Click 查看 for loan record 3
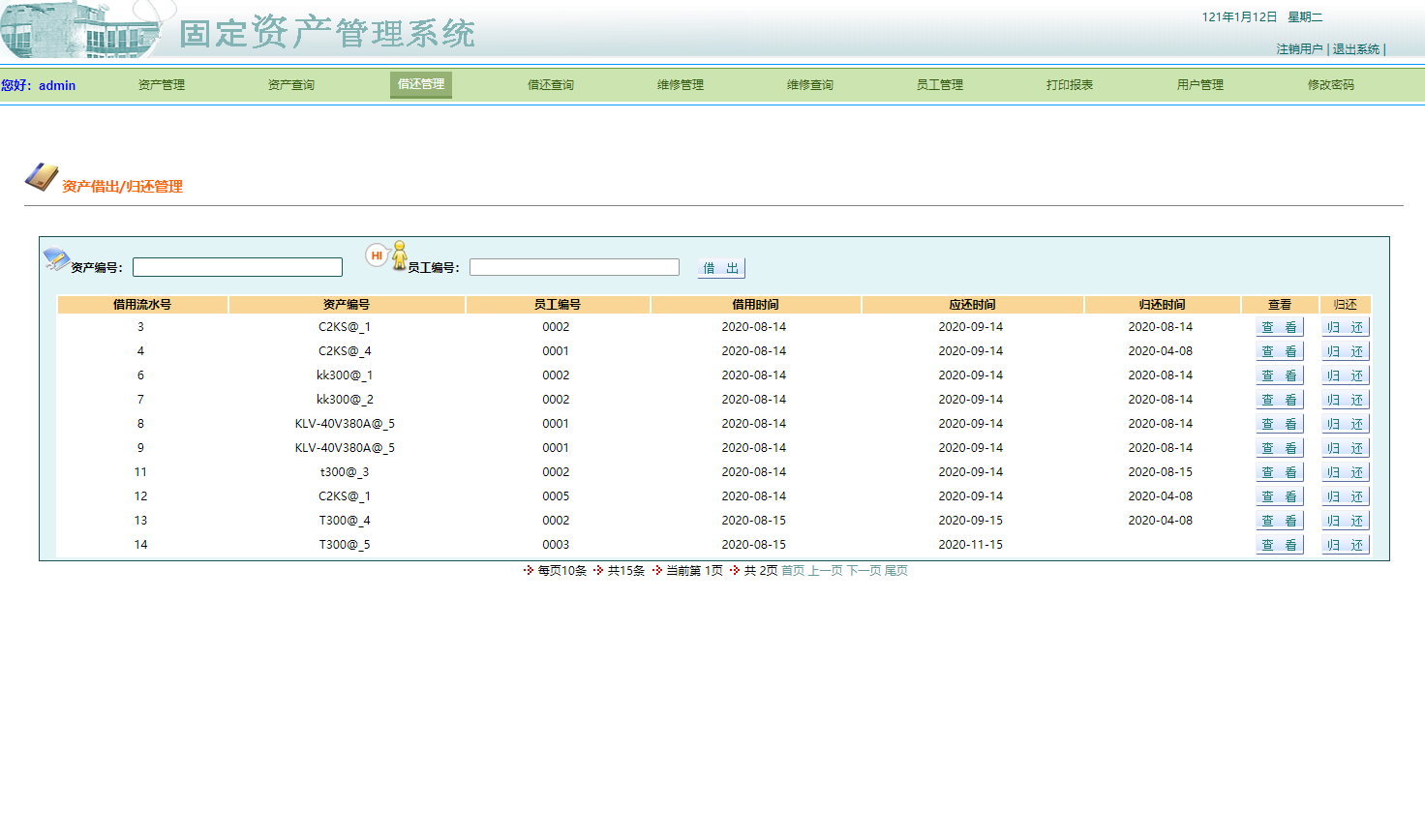This screenshot has width=1425, height=840. coord(1279,327)
